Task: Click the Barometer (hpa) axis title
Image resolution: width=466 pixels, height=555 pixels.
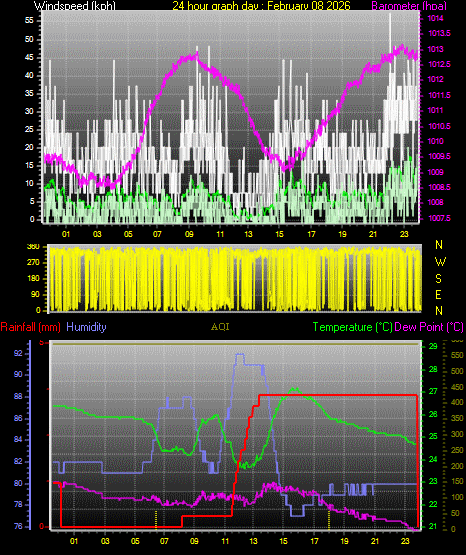Action: coord(409,6)
